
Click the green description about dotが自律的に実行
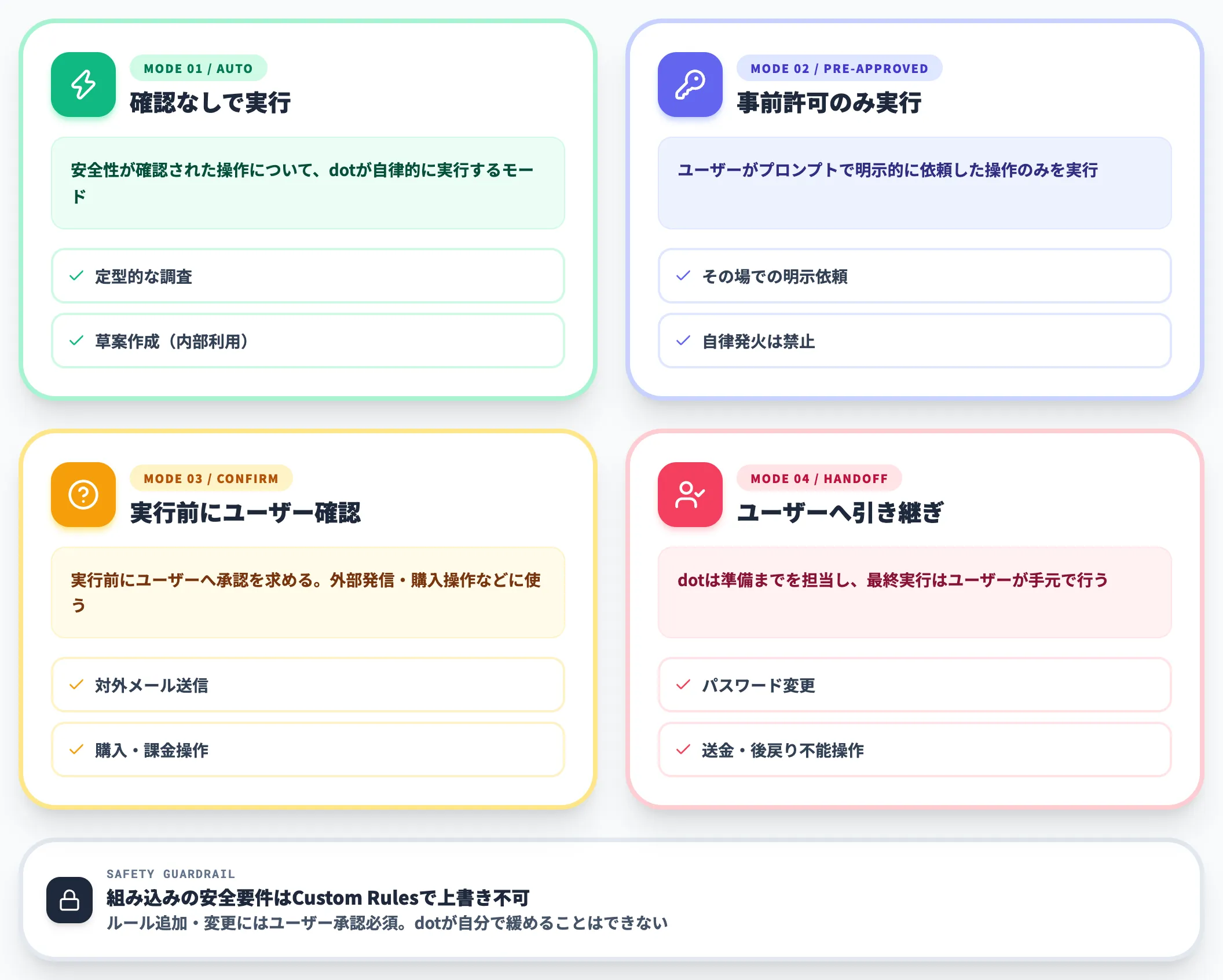click(308, 183)
